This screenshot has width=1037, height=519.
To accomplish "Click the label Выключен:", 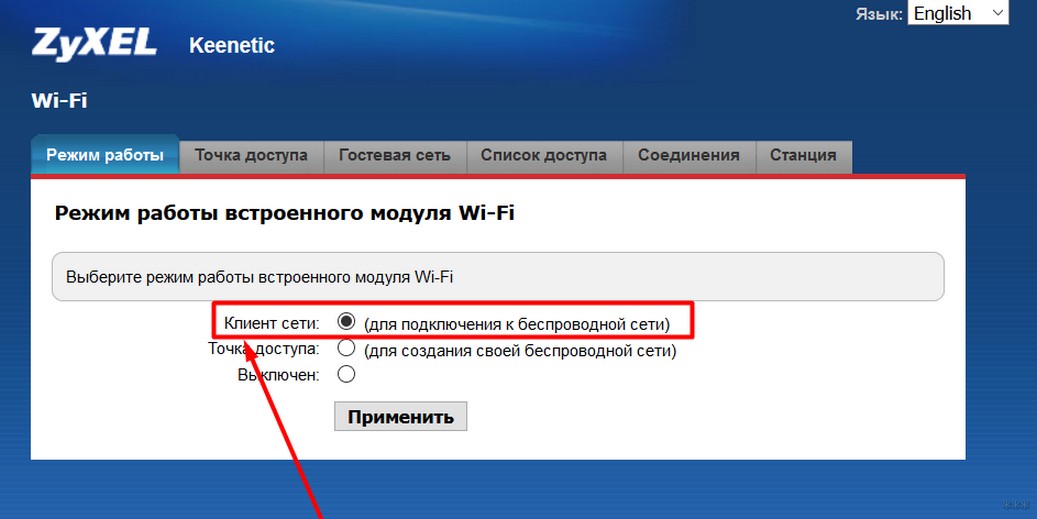I will (x=278, y=376).
